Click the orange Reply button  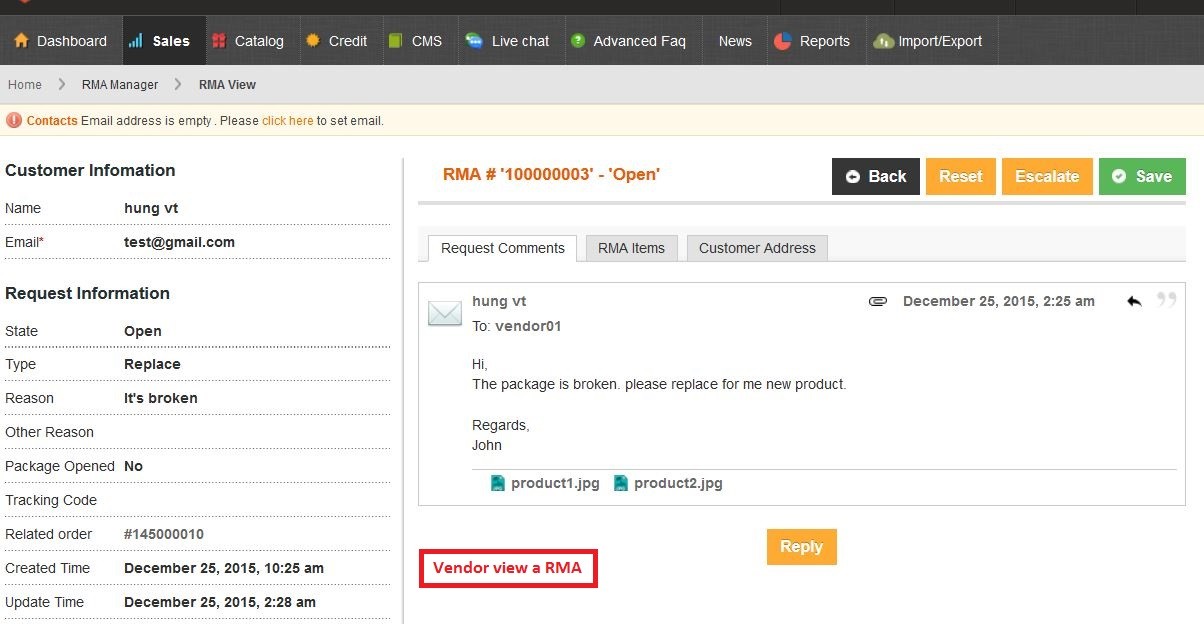tap(801, 546)
